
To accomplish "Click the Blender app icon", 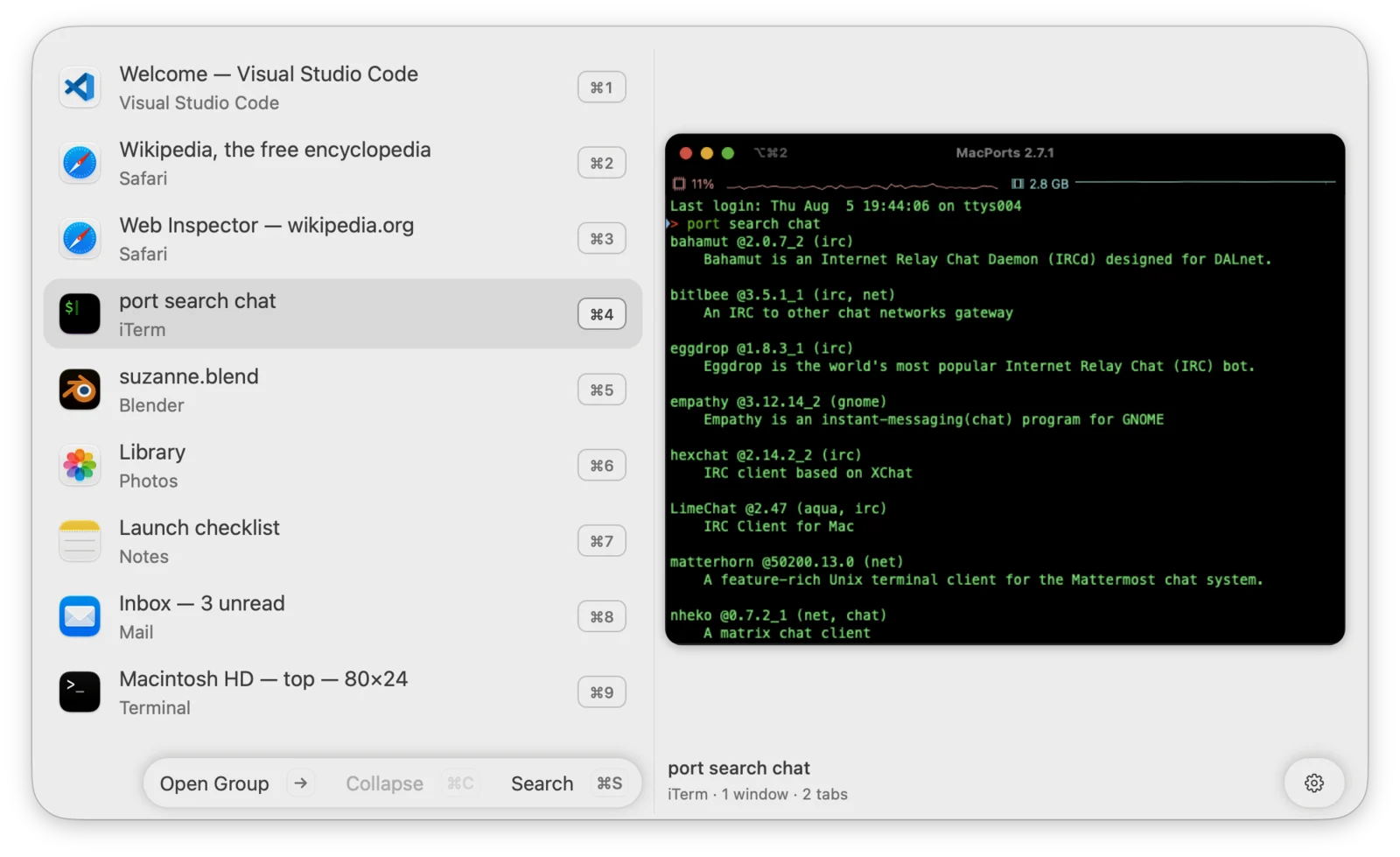I will tap(80, 390).
